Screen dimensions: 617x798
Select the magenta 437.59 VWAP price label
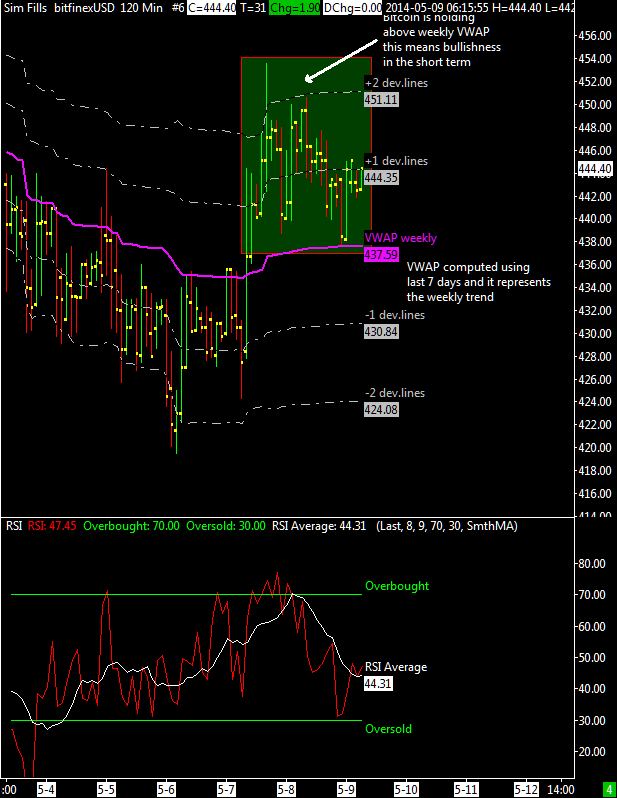click(x=381, y=255)
